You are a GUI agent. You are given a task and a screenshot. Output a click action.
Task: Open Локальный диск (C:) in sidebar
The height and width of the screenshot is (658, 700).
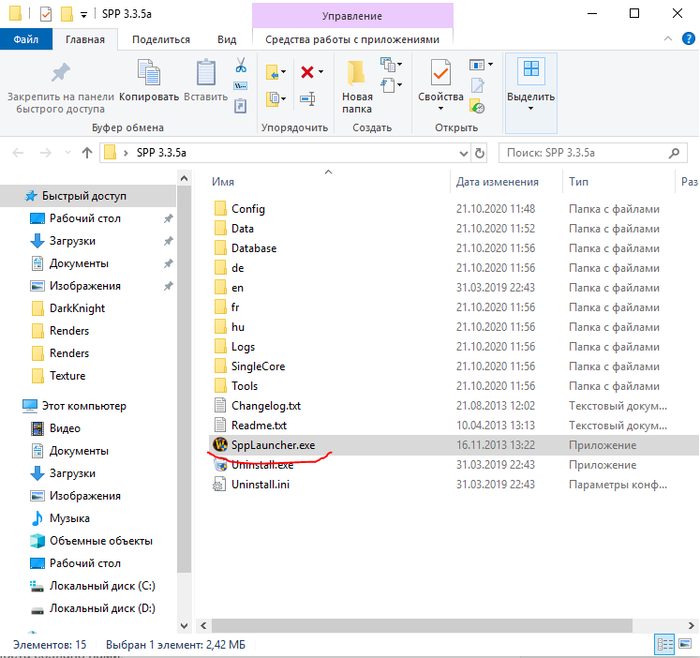(102, 586)
